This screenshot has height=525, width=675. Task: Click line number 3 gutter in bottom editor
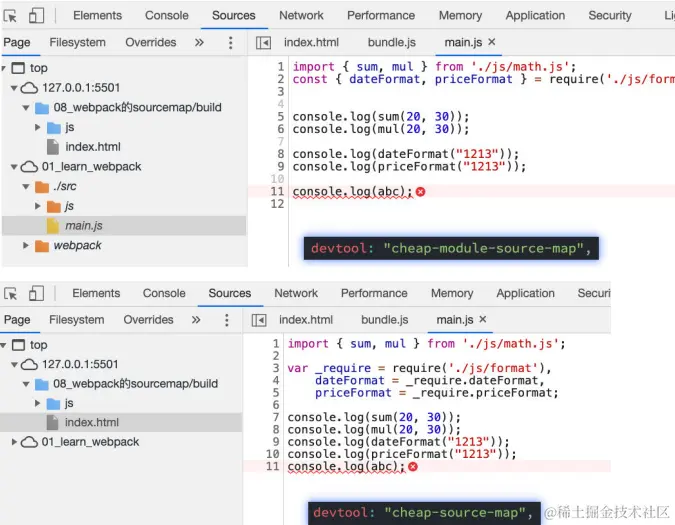click(x=276, y=368)
